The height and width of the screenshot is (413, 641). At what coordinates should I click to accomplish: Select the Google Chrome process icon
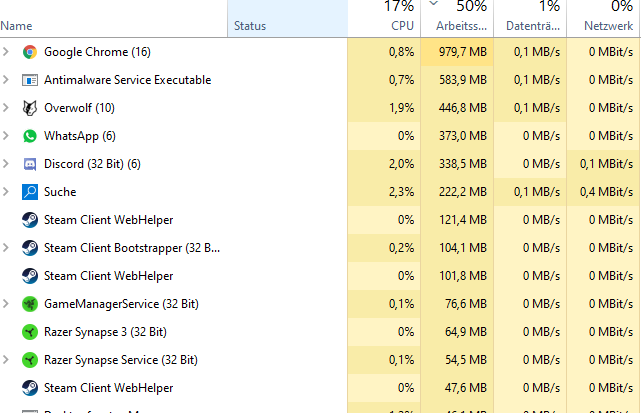(x=30, y=52)
